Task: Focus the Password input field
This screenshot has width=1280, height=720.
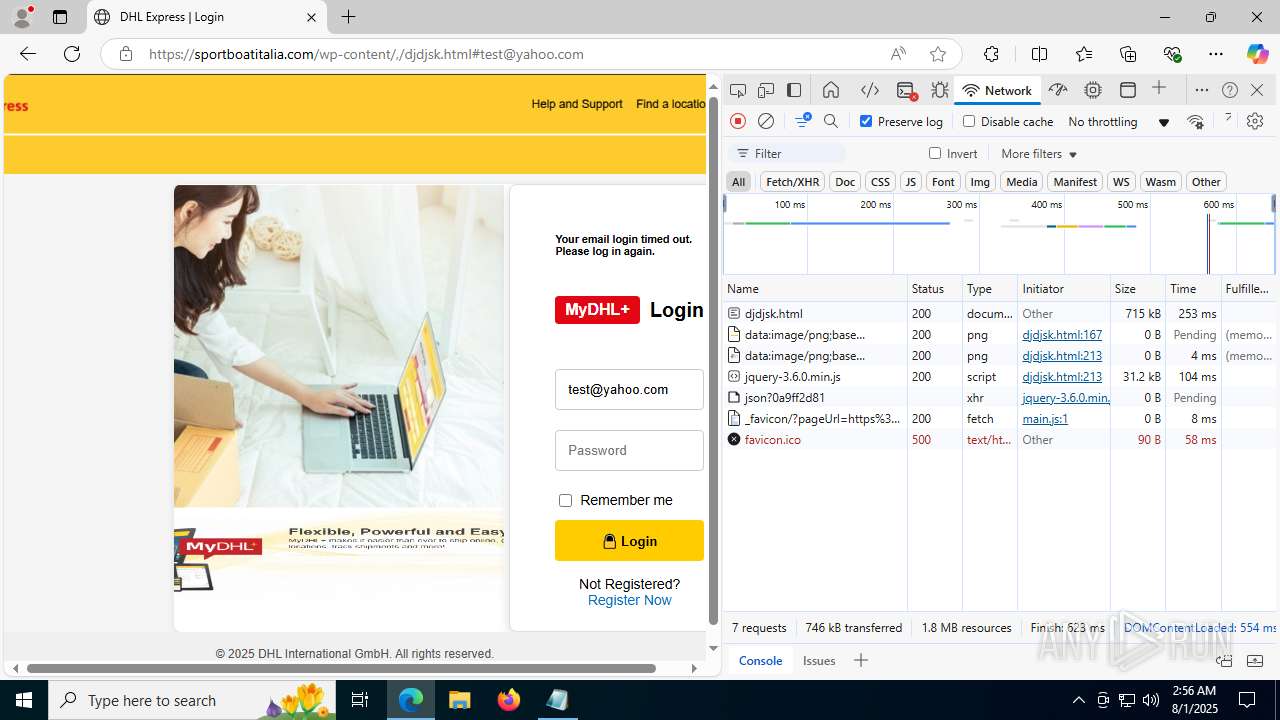Action: pyautogui.click(x=629, y=450)
